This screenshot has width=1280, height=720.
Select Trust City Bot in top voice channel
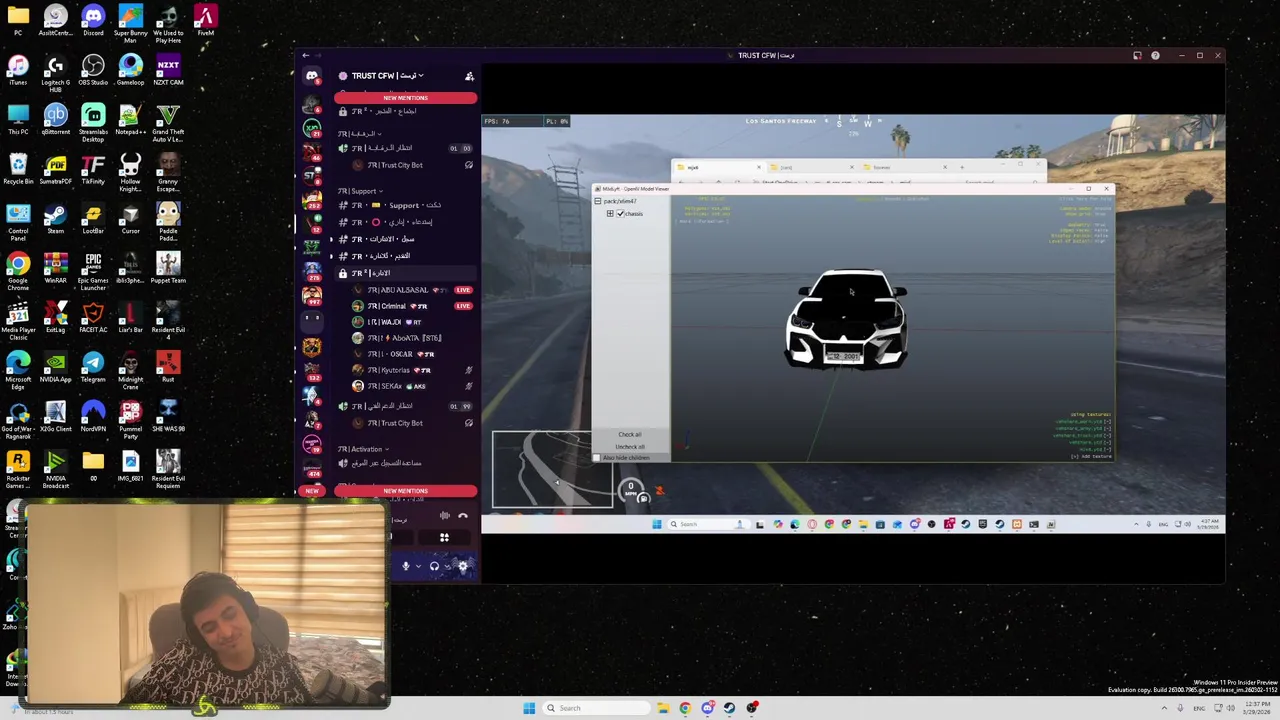(411, 165)
